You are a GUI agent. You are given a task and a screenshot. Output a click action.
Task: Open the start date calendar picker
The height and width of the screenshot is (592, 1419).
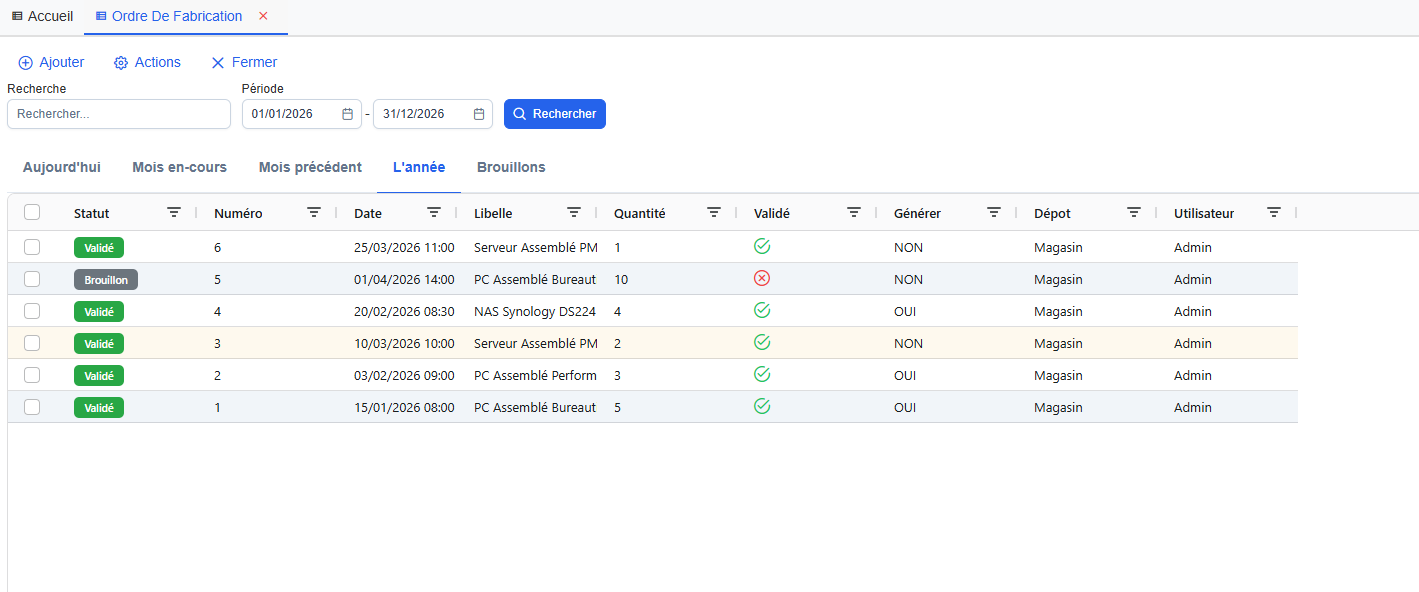348,114
